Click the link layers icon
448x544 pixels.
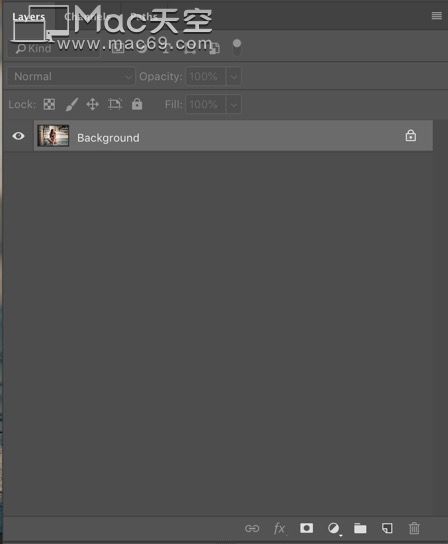point(252,528)
